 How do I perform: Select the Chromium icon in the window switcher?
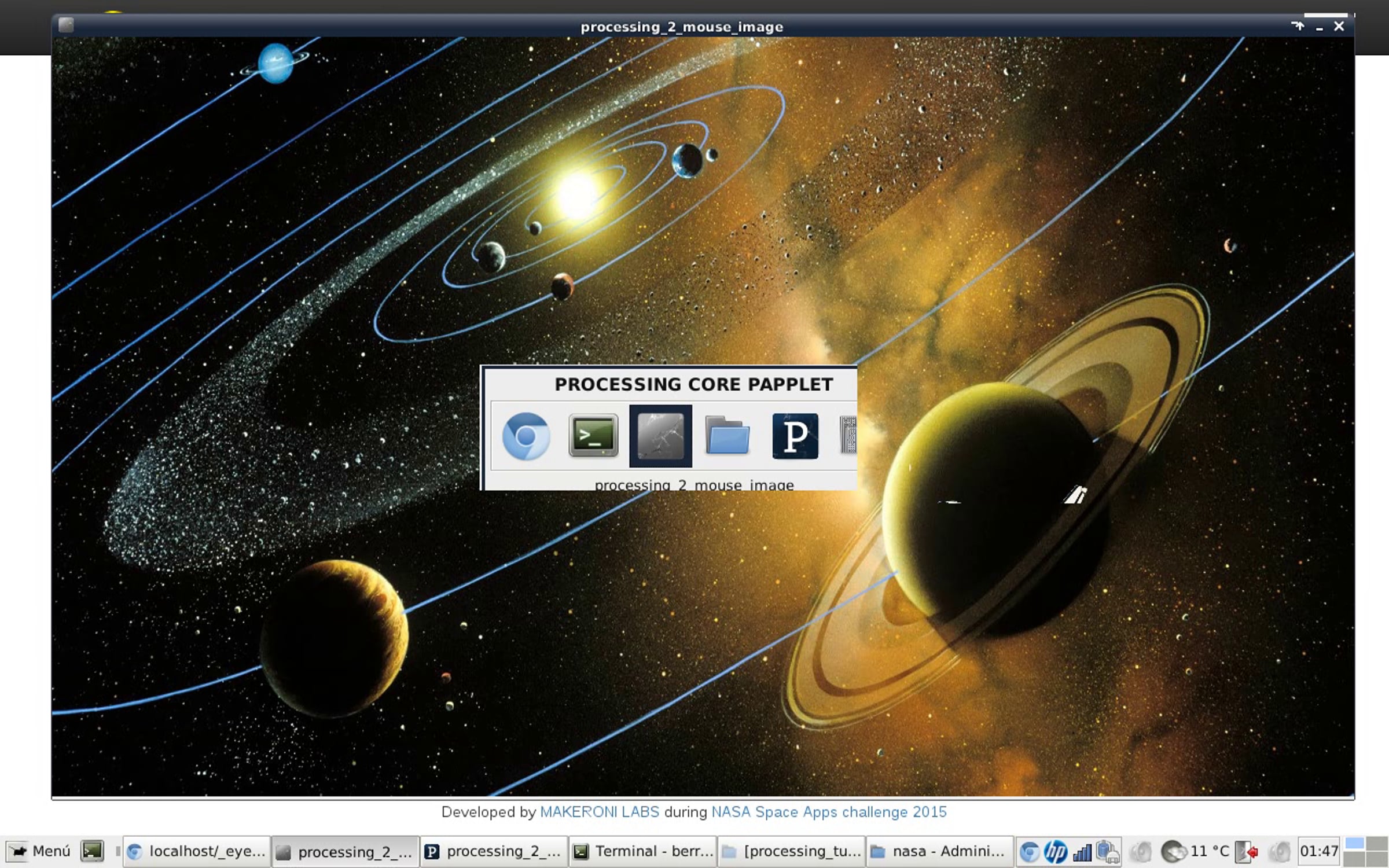(526, 436)
